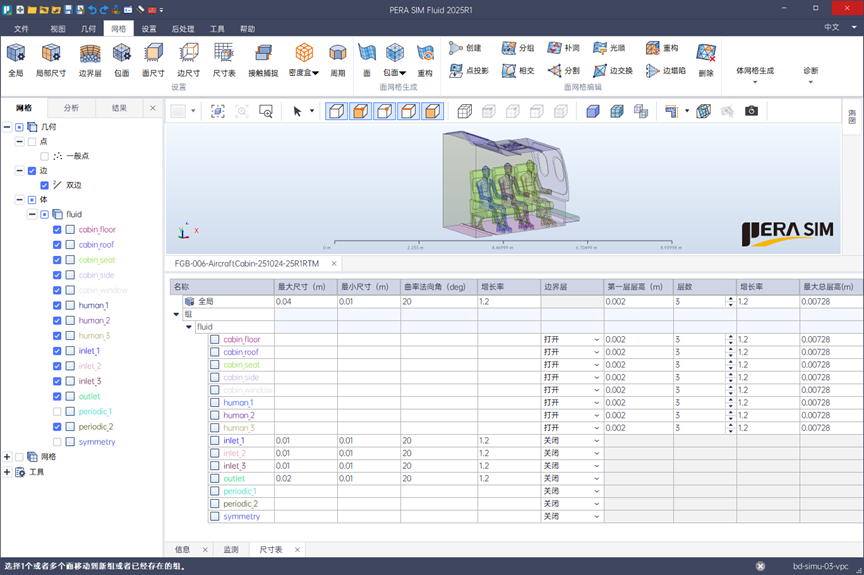Screen dimensions: 864x575
Task: Click the 周期 periodic tool icon
Action: (338, 54)
